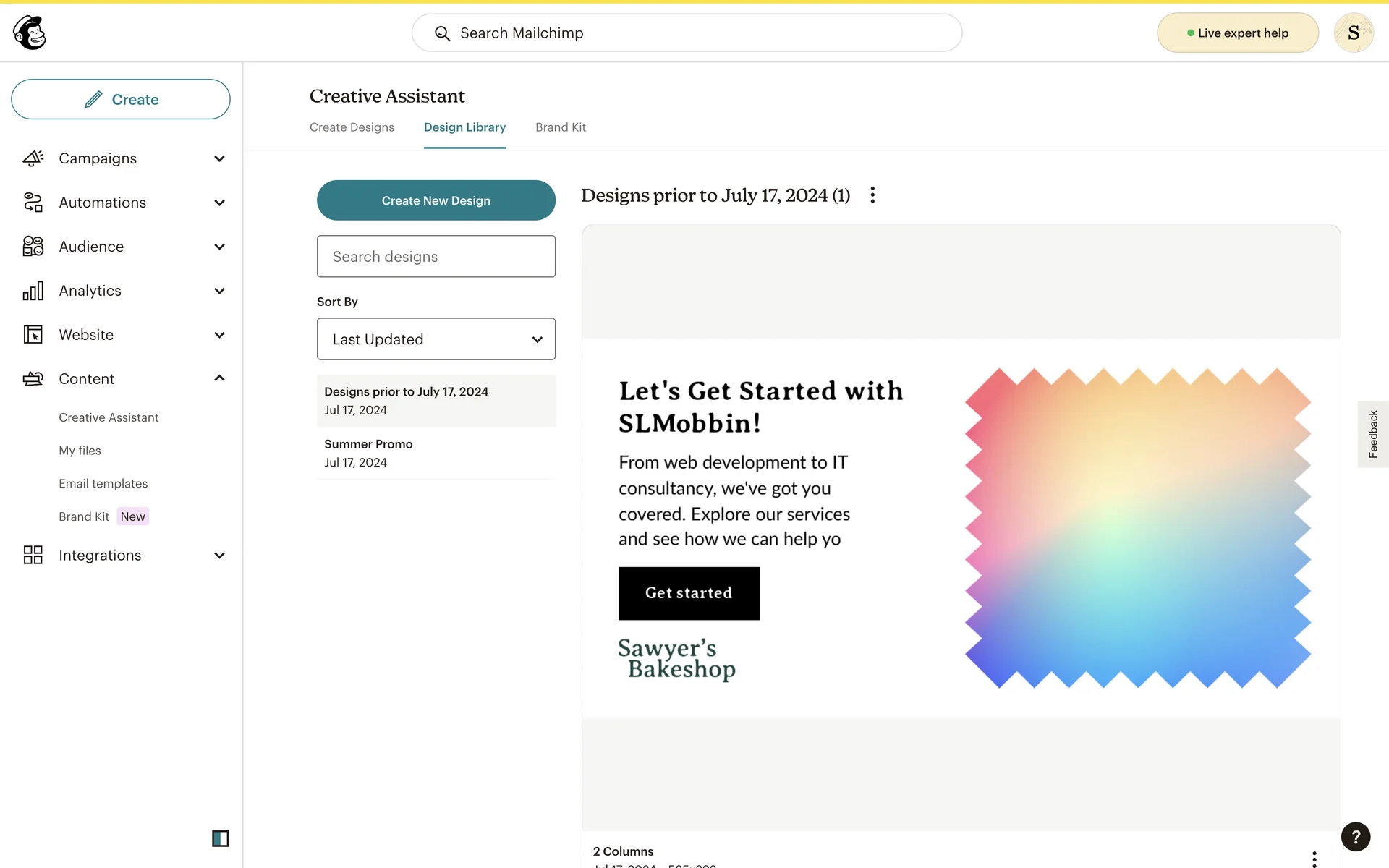Expand the Campaigns menu chevron
The image size is (1389, 868).
[x=219, y=158]
